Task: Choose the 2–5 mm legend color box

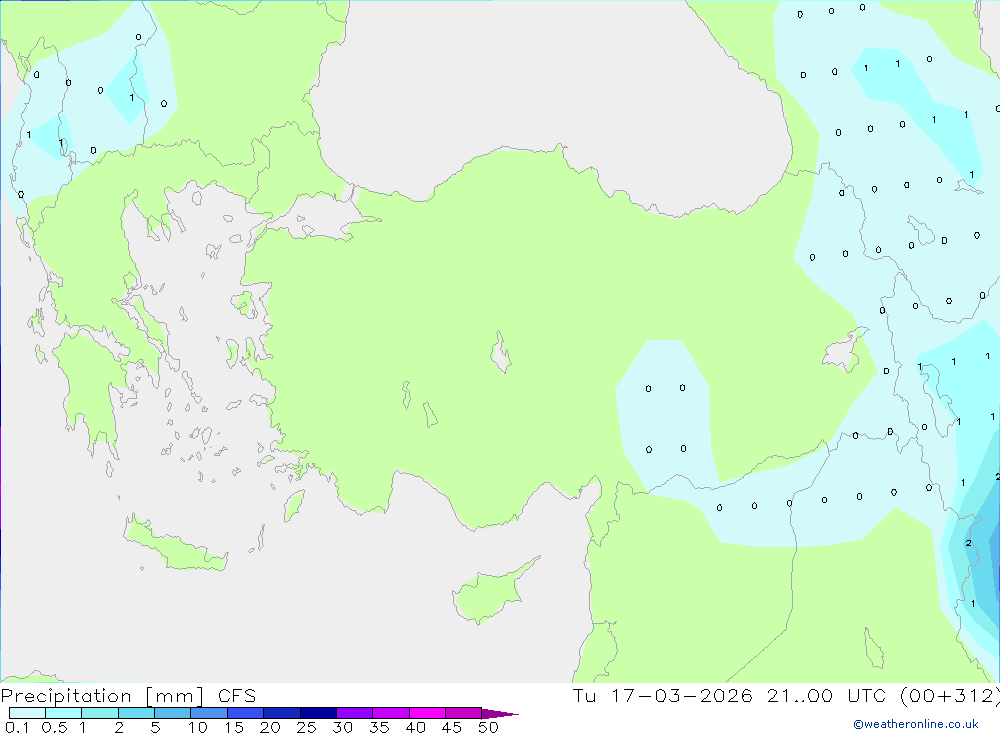Action: 136,713
